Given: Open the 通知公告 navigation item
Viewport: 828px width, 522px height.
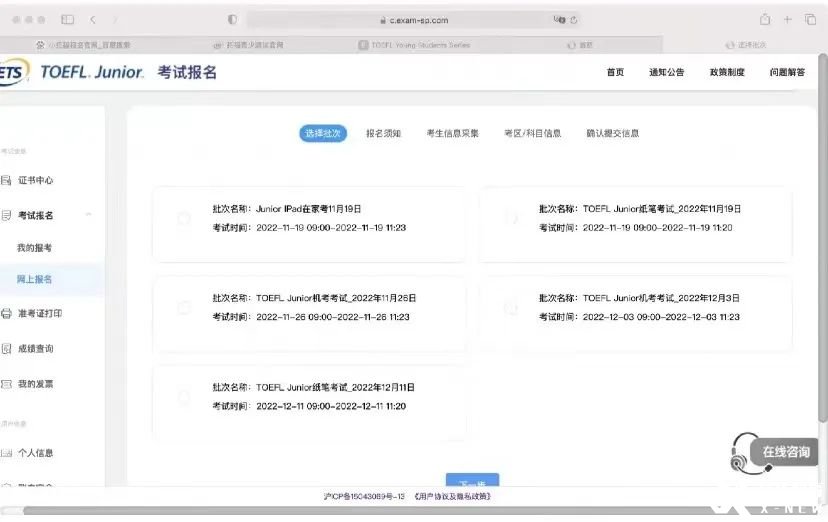Looking at the screenshot, I should (x=666, y=72).
